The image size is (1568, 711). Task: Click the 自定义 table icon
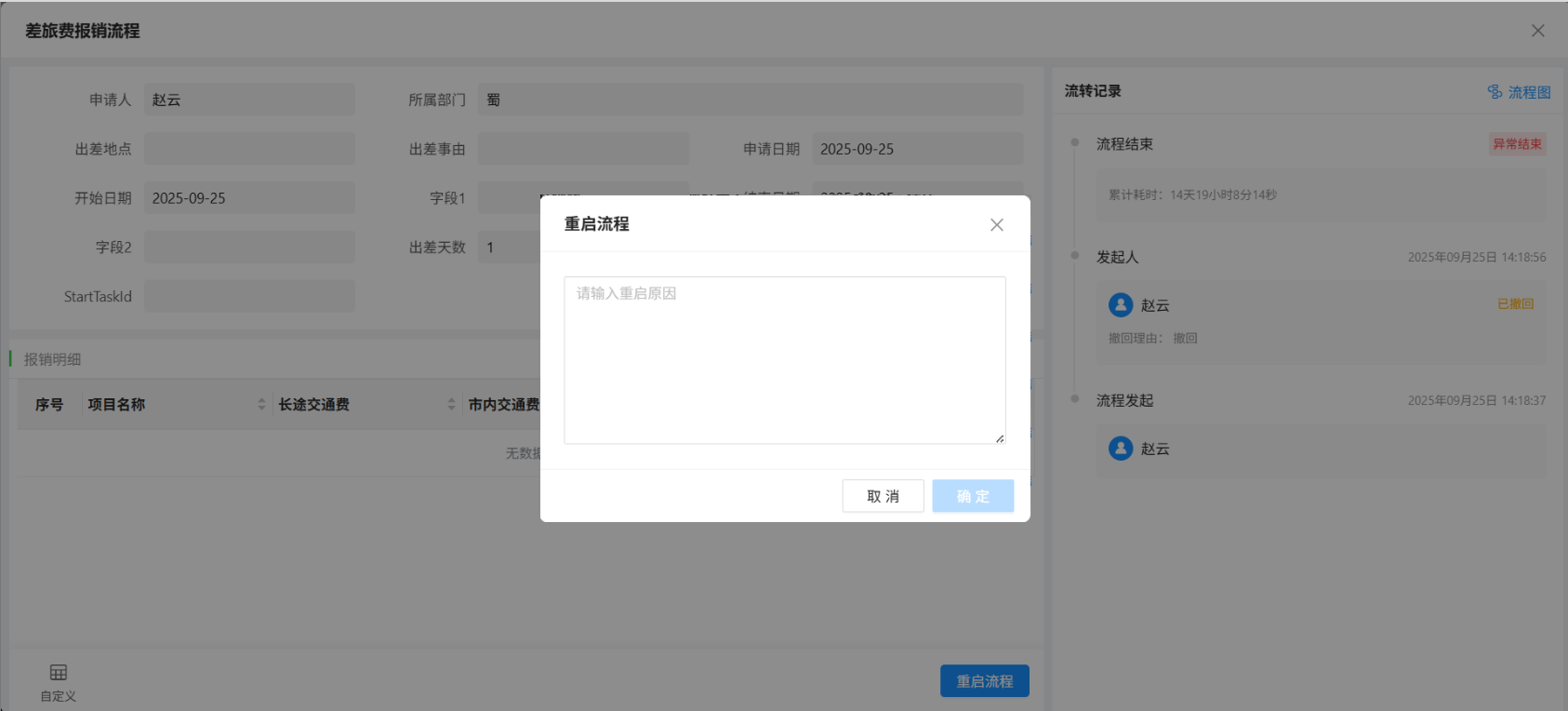point(59,673)
